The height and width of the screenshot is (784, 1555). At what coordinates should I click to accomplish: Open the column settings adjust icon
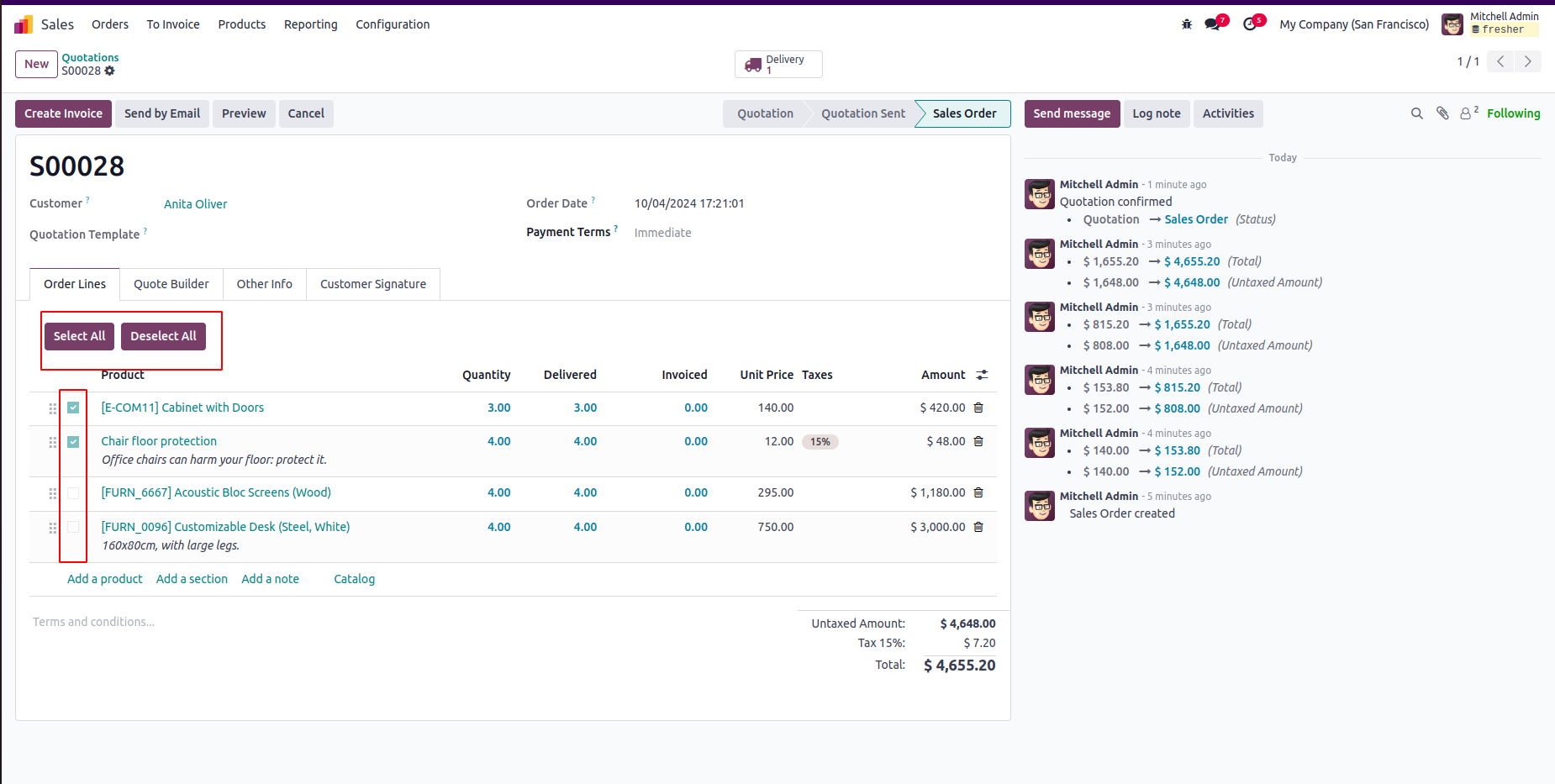click(x=982, y=375)
